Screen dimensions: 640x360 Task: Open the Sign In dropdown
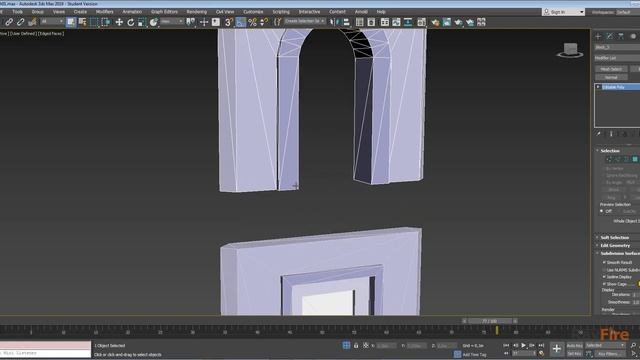click(563, 12)
